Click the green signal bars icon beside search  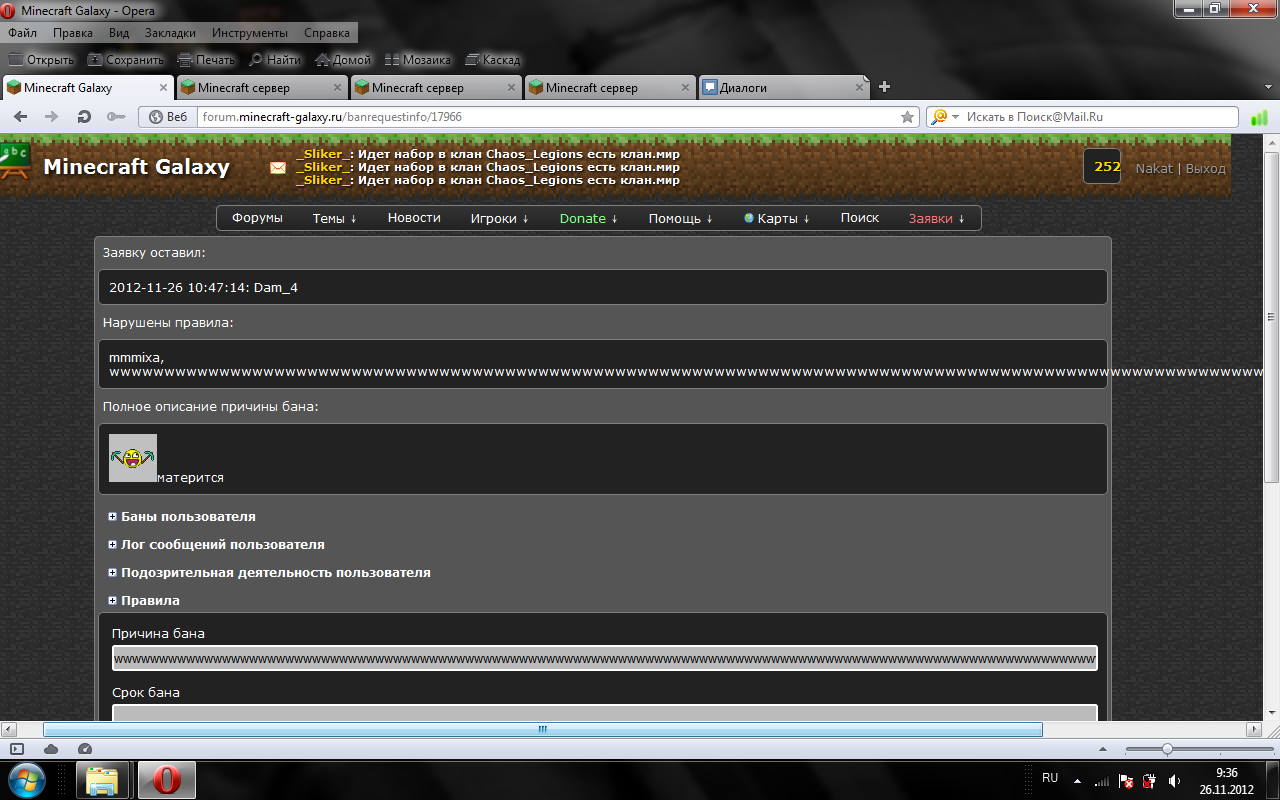point(1259,117)
